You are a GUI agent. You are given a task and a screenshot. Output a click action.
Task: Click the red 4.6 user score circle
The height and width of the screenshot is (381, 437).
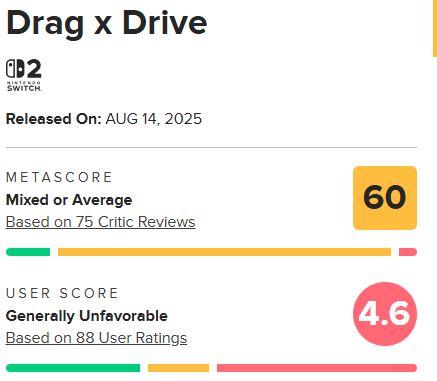(x=385, y=314)
